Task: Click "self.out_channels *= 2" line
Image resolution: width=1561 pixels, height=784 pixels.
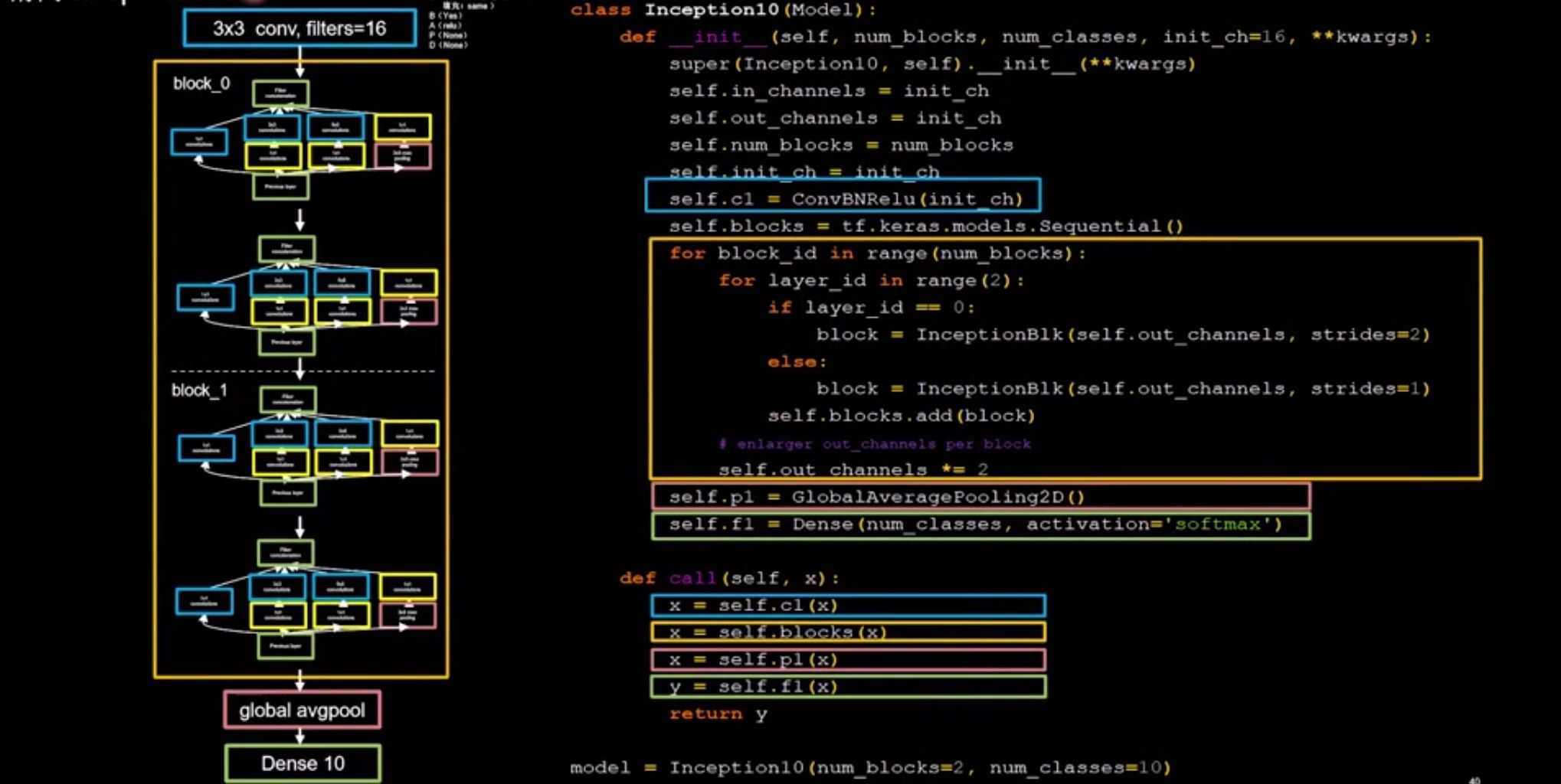Action: 853,469
